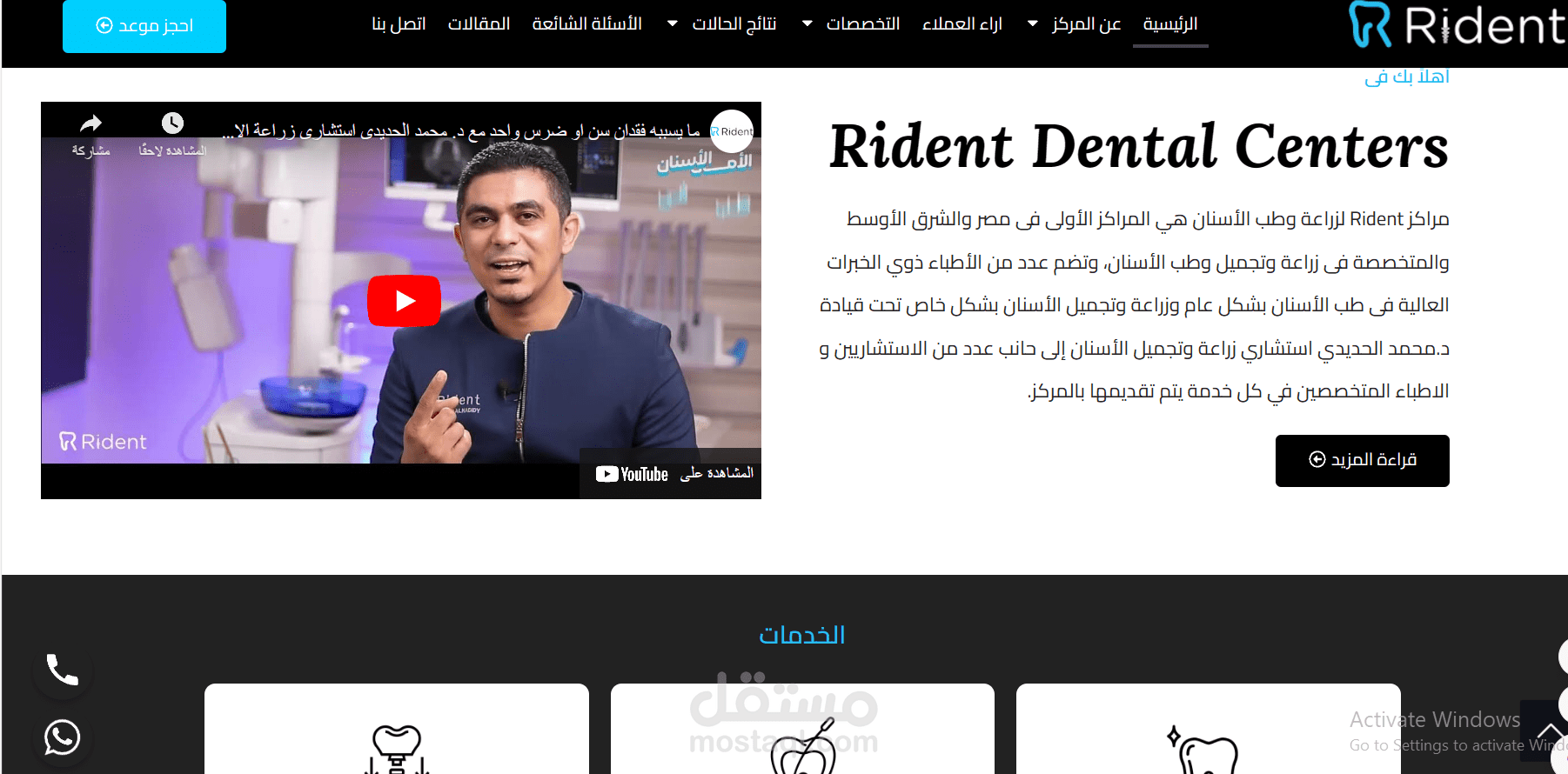The height and width of the screenshot is (774, 1568).
Task: Expand the التخصصات dropdown arrow
Action: pos(807,23)
